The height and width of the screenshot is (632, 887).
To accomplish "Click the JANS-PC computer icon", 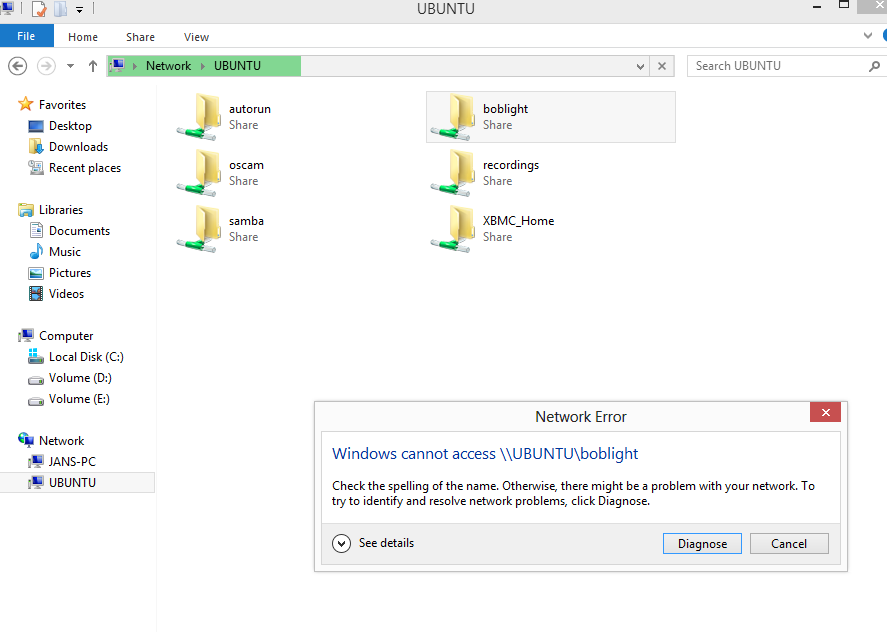I will (x=36, y=461).
